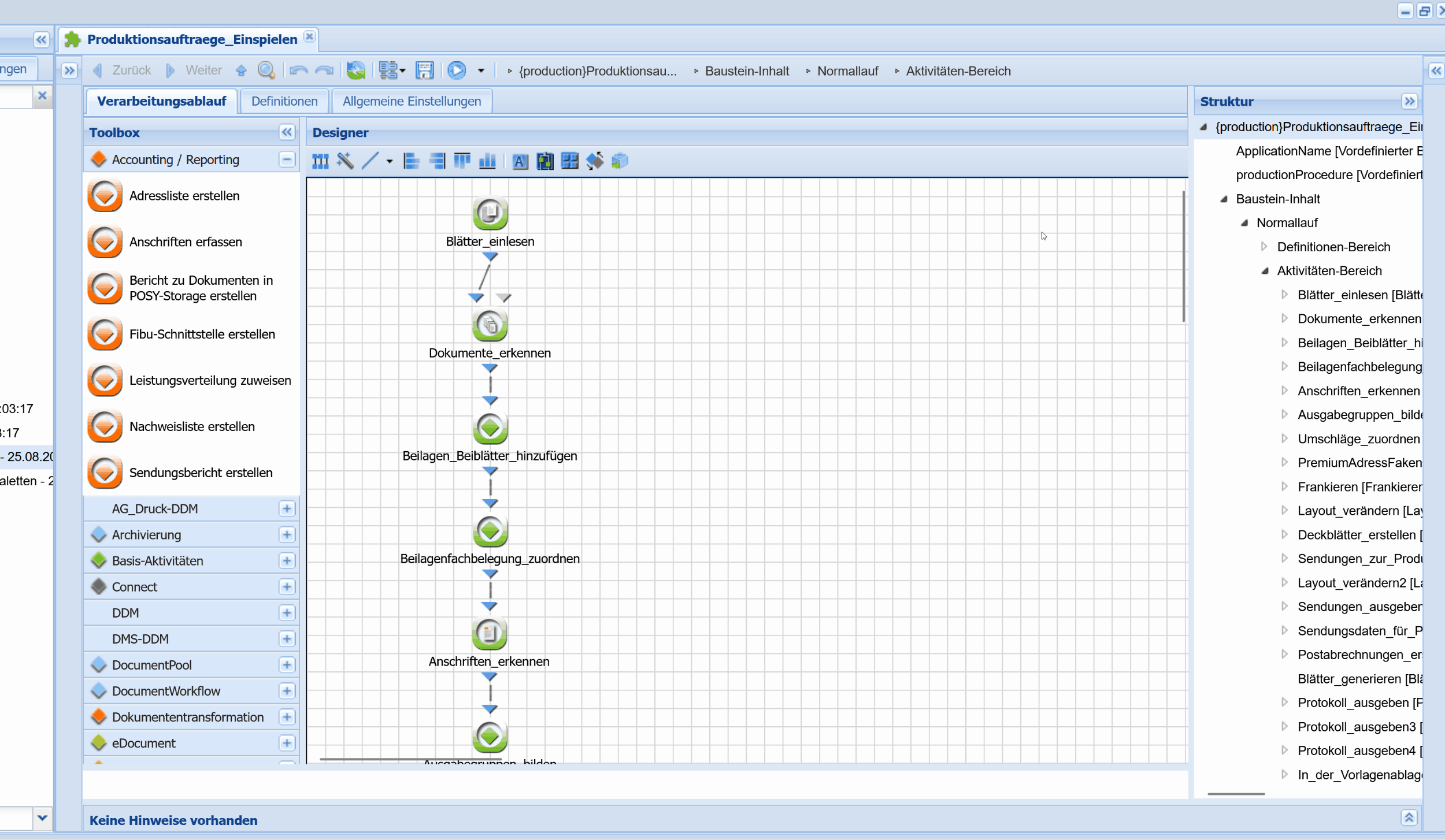Image resolution: width=1445 pixels, height=840 pixels.
Task: Open the Allgemeine Einstellungen tab
Action: (412, 101)
